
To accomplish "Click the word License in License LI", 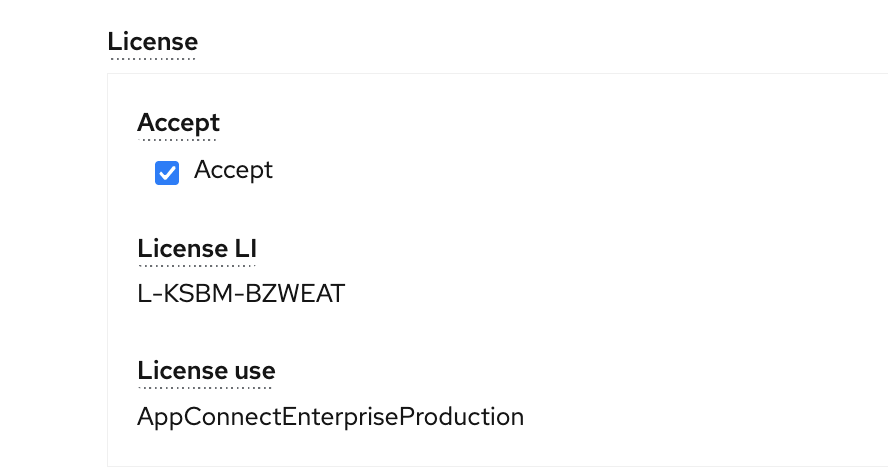I will pyautogui.click(x=182, y=249).
